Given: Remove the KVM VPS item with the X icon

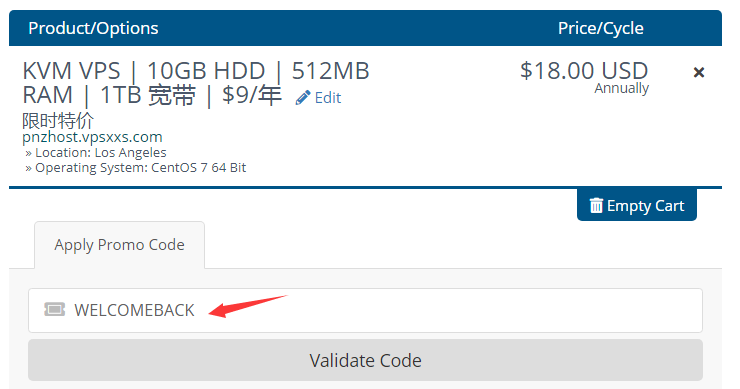Looking at the screenshot, I should pyautogui.click(x=698, y=72).
